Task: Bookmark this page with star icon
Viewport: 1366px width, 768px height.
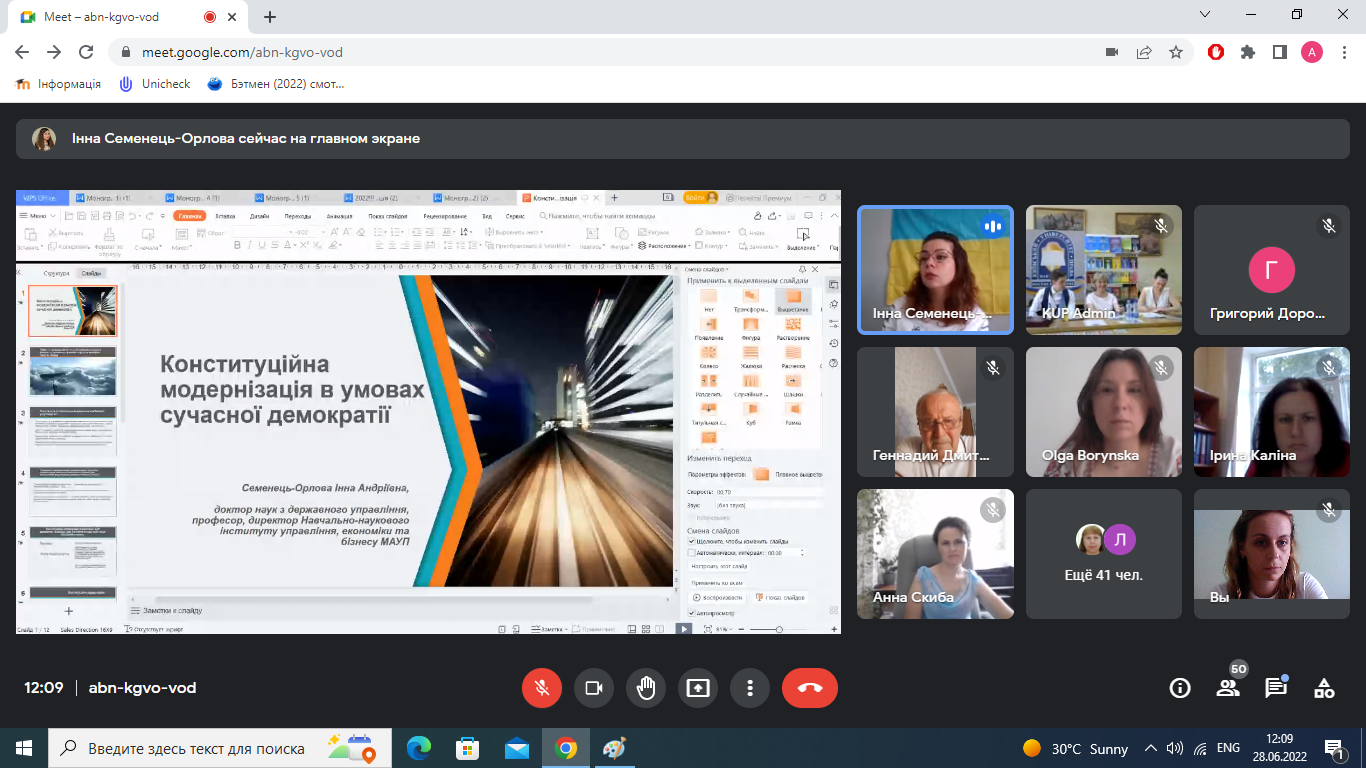Action: [1176, 52]
